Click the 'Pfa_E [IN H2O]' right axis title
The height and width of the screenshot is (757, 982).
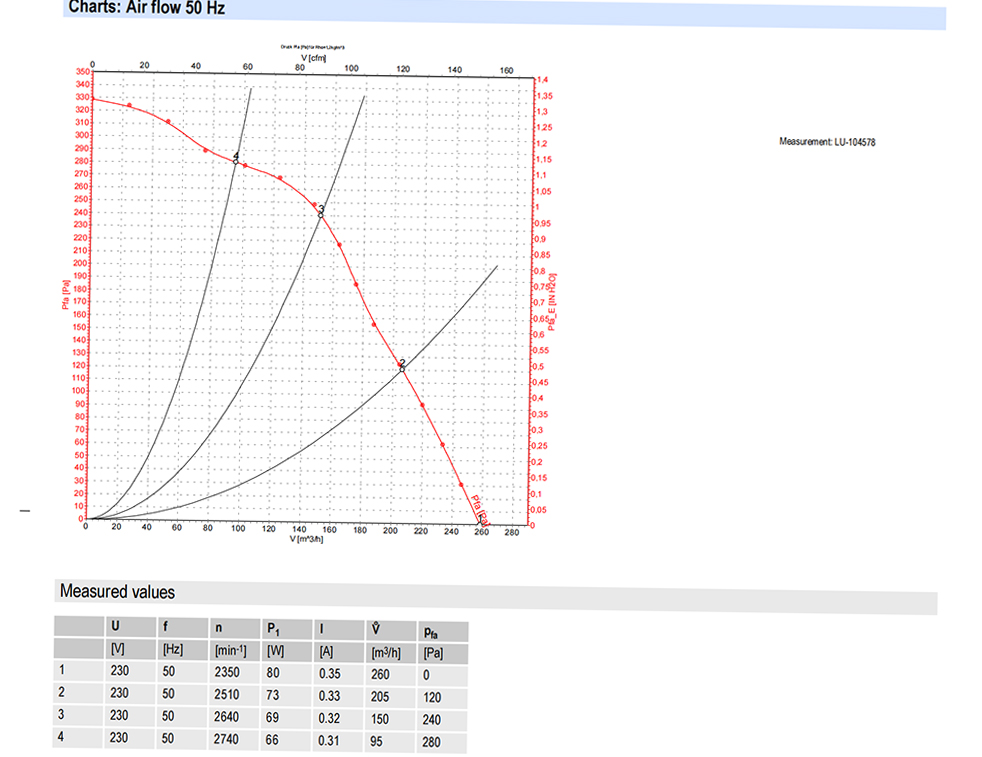[x=552, y=302]
